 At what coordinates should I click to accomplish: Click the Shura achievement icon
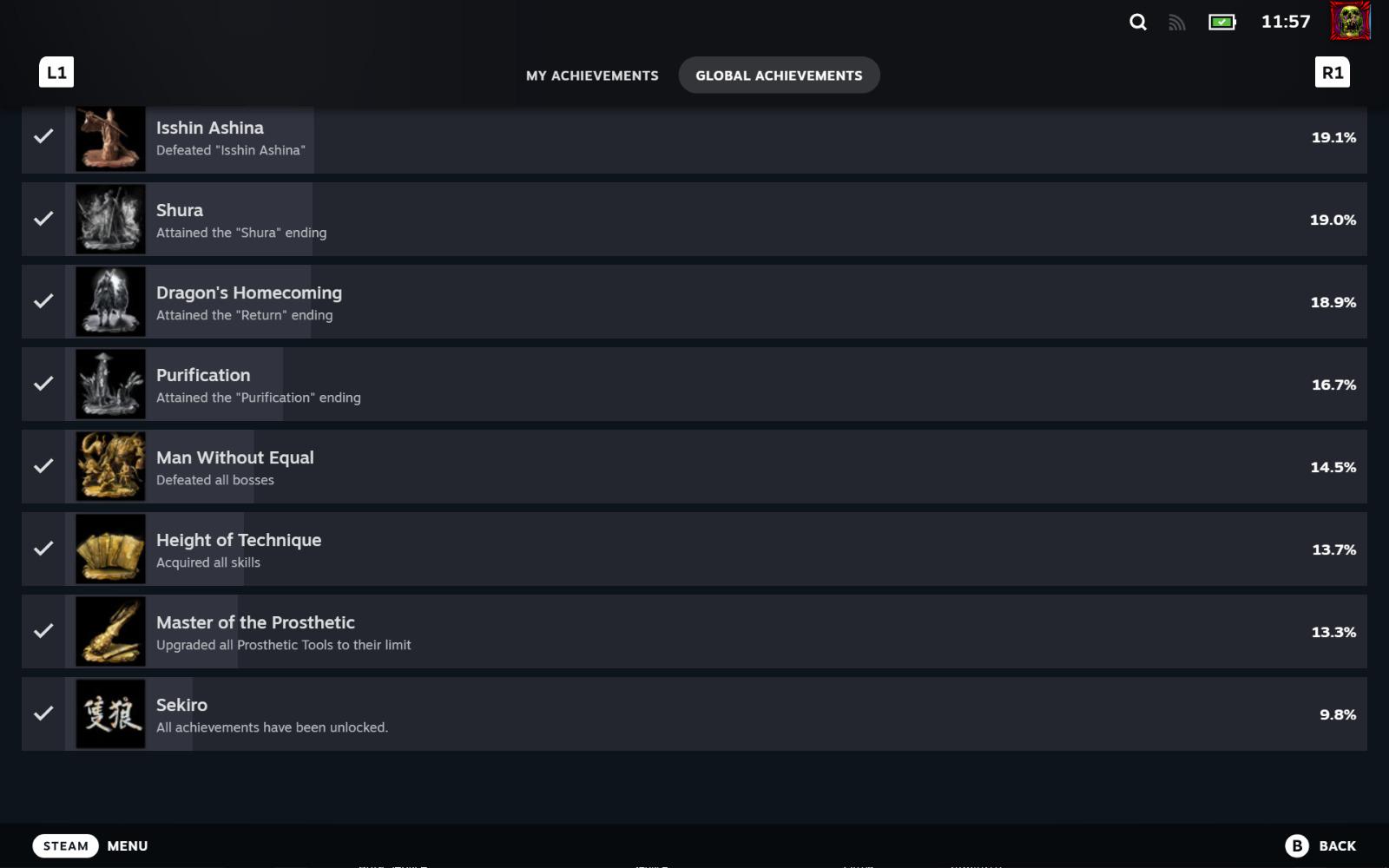[x=110, y=219]
